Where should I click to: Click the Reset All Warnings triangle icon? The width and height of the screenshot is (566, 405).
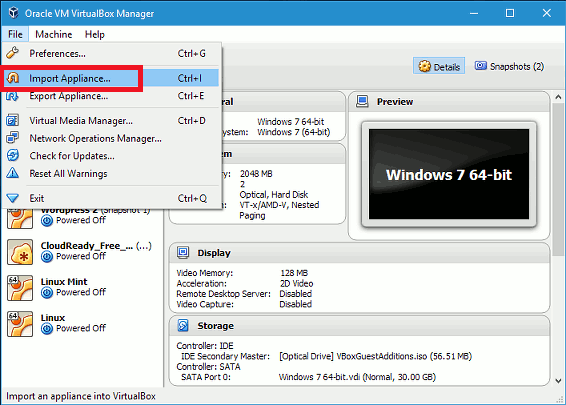(13, 173)
